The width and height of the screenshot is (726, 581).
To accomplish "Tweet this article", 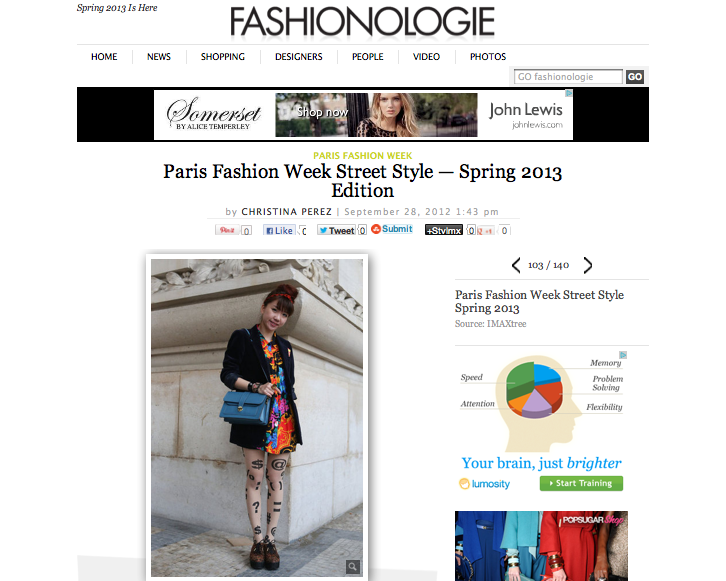I will pyautogui.click(x=337, y=230).
